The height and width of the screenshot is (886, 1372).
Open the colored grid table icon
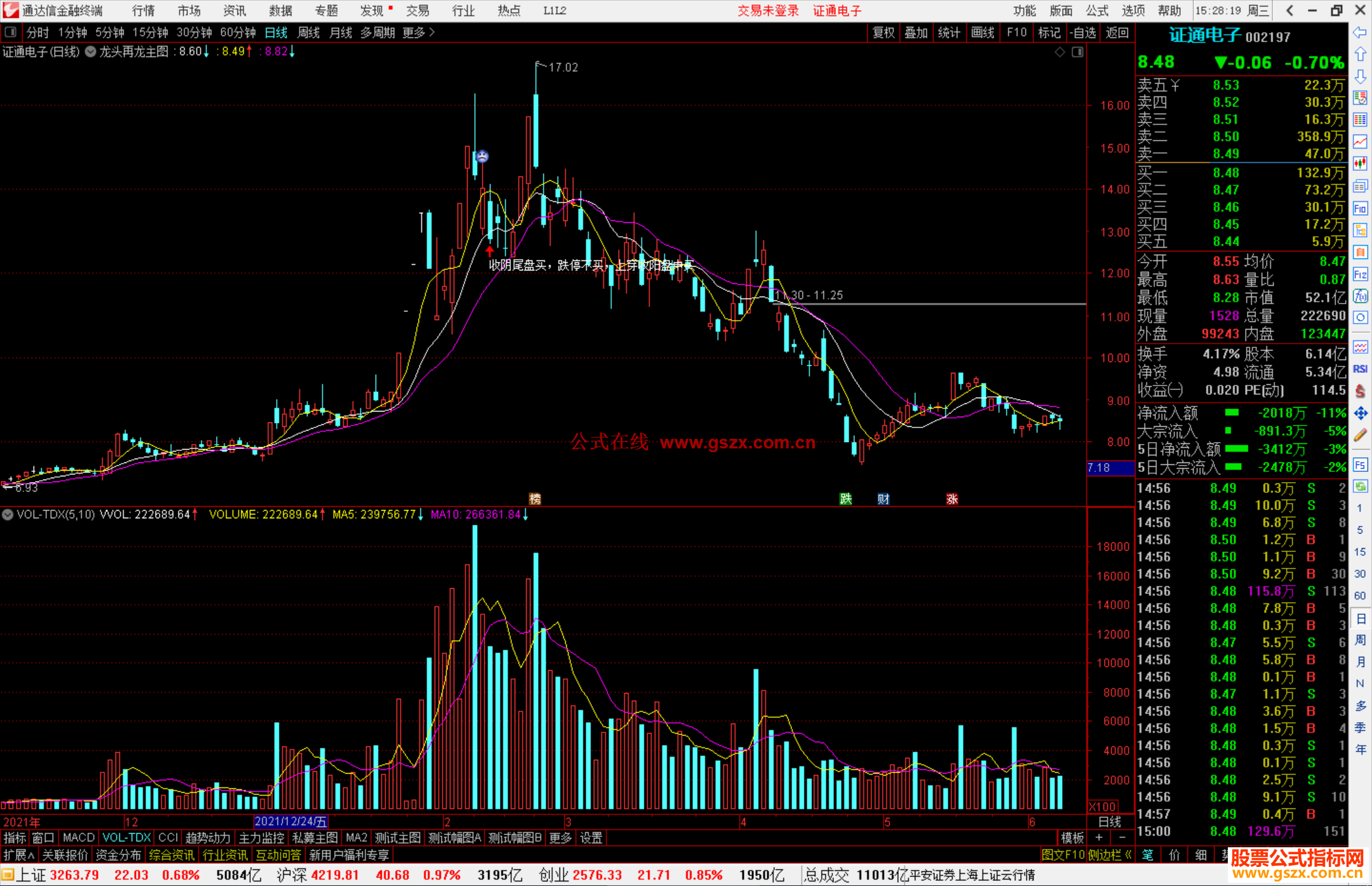point(1360,120)
